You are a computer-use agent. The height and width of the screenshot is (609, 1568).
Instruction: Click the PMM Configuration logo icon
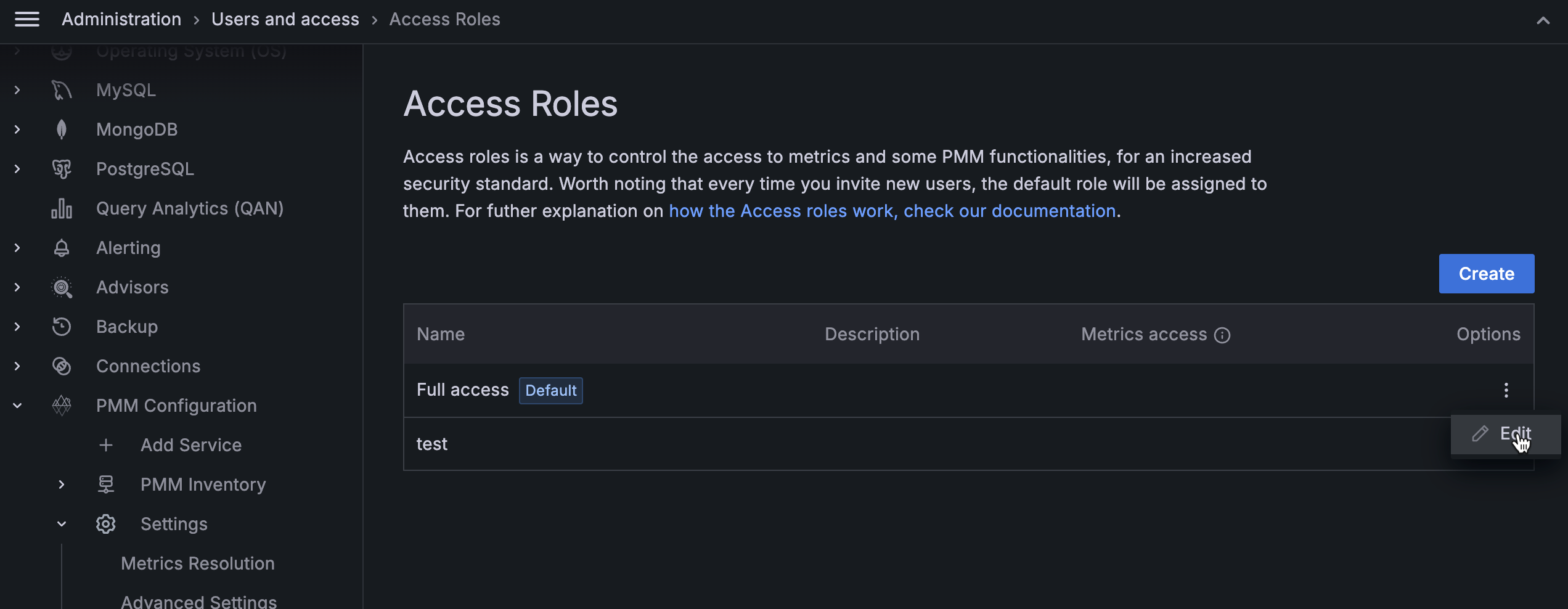[60, 405]
